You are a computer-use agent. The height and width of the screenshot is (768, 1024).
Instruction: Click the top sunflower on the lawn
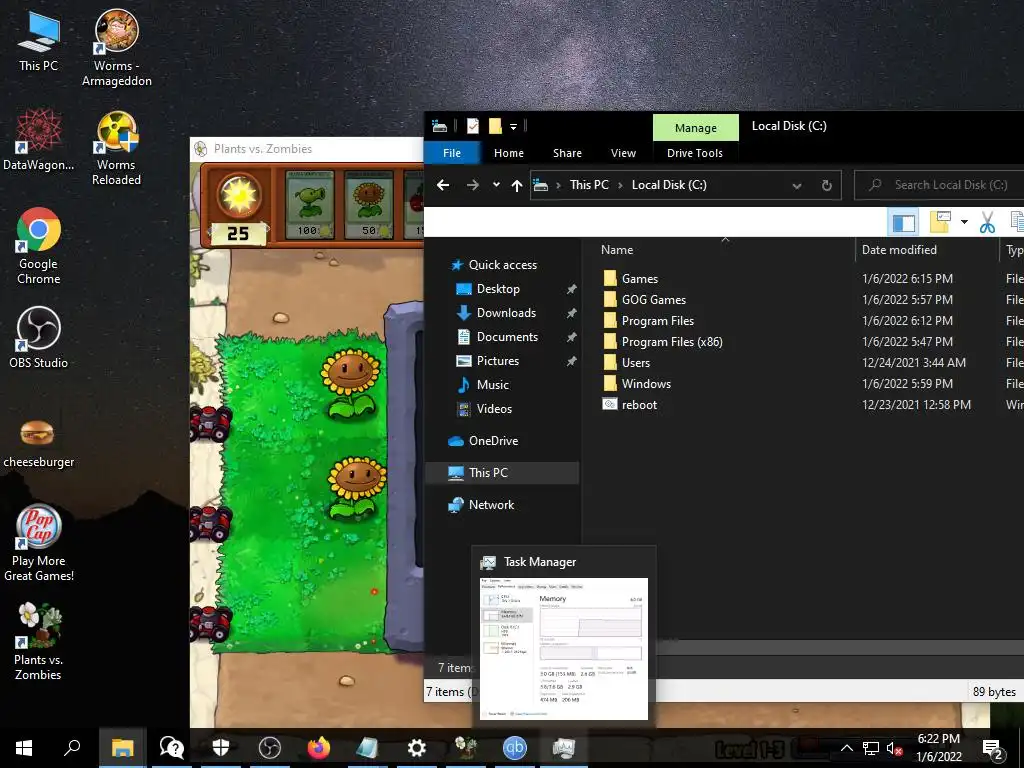[351, 383]
